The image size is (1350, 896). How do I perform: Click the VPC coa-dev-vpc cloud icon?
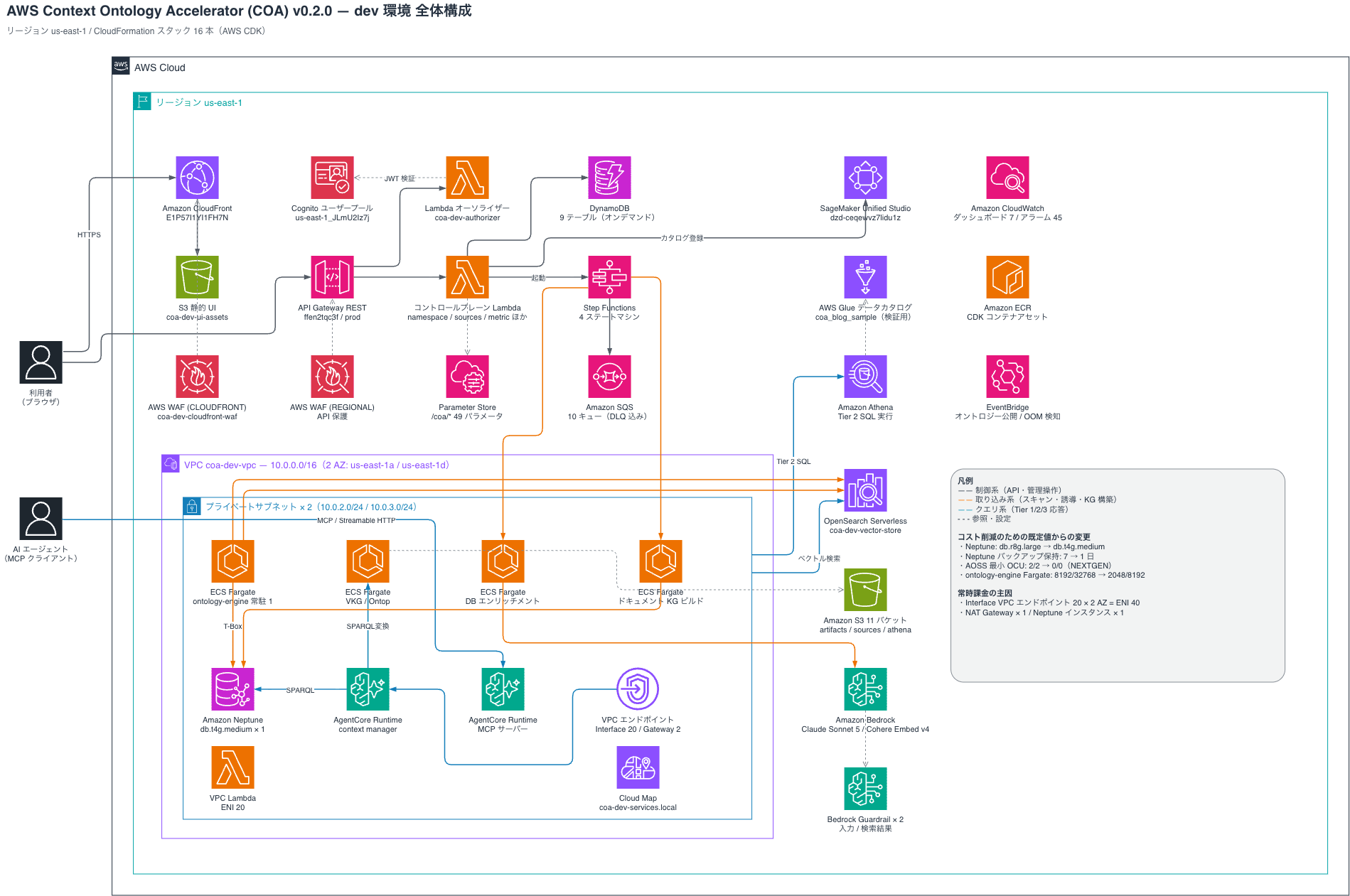pyautogui.click(x=171, y=464)
